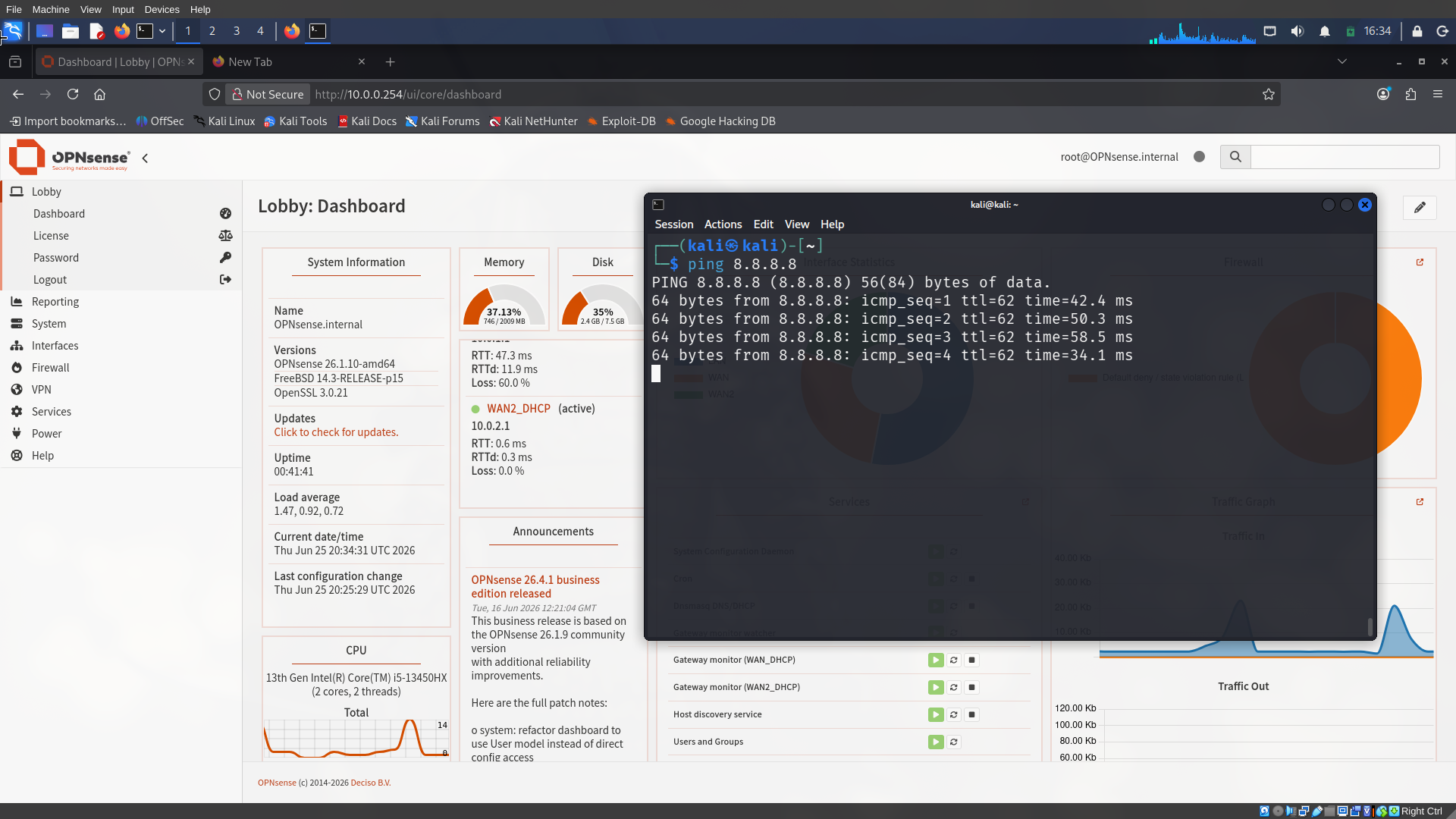Click the terminal window scrollbar

pyautogui.click(x=1370, y=626)
